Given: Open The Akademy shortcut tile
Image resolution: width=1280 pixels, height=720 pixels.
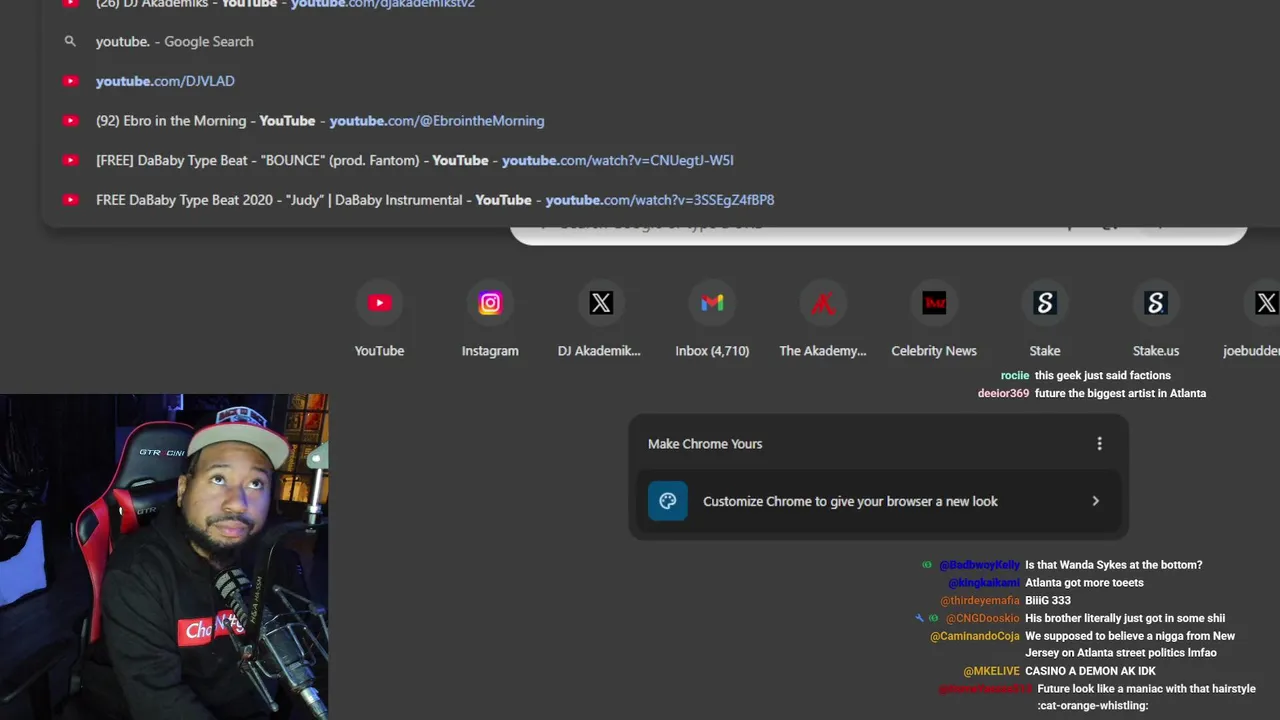Looking at the screenshot, I should 822,320.
